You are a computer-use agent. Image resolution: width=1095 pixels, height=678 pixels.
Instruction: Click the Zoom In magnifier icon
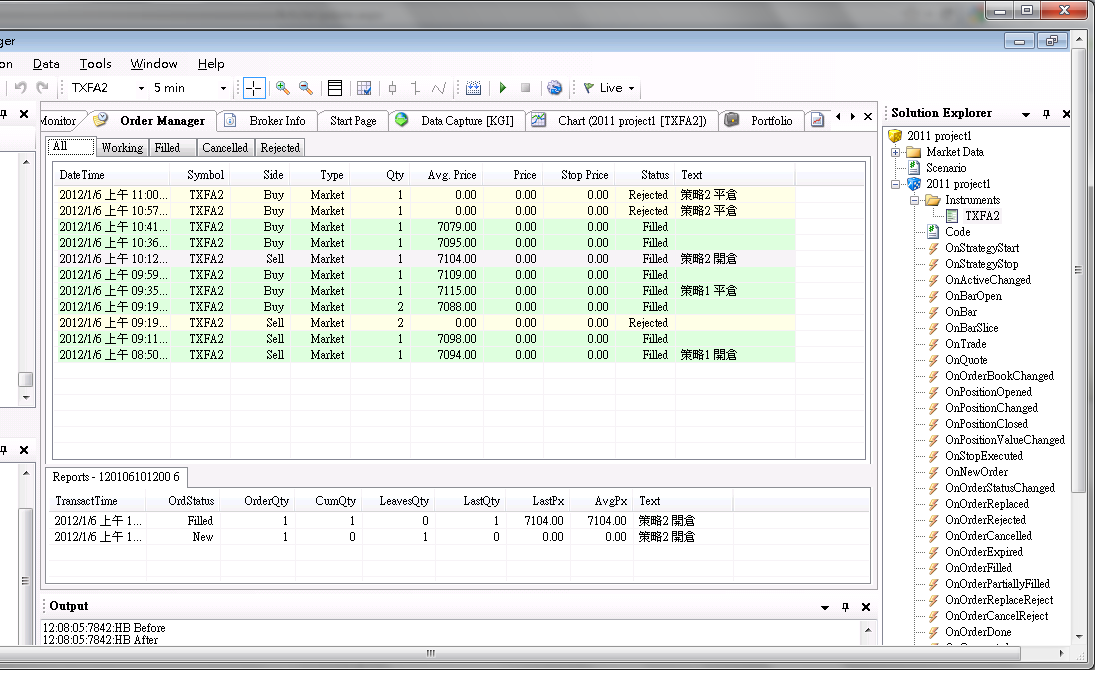click(283, 88)
